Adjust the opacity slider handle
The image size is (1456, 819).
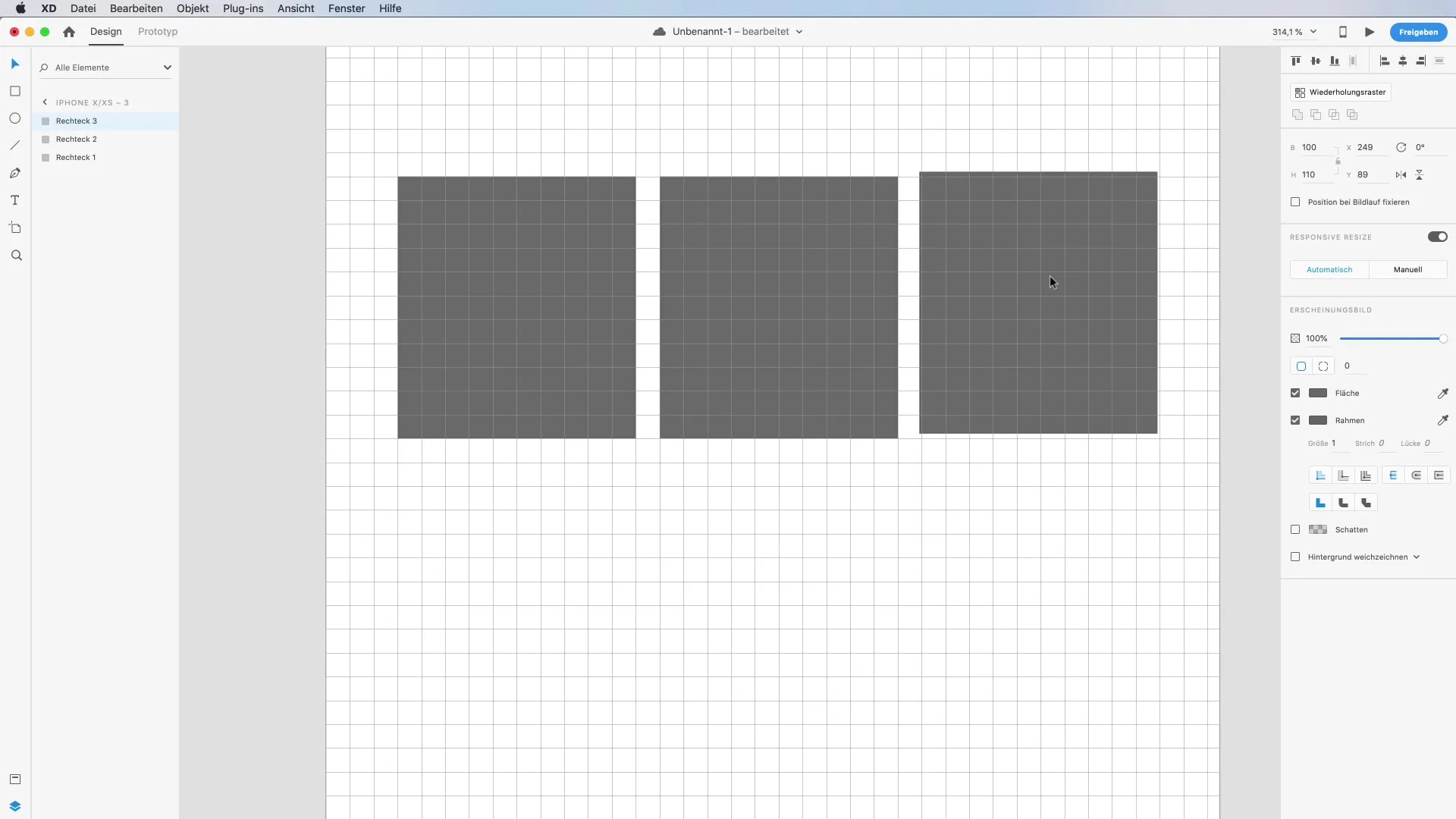[1443, 339]
